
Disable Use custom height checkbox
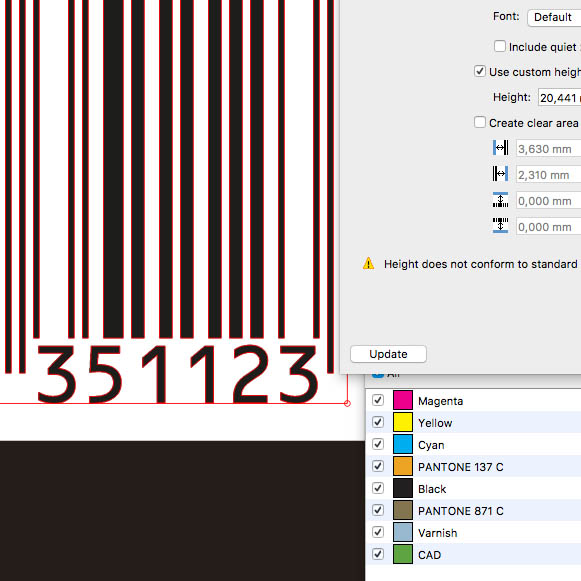[x=479, y=71]
